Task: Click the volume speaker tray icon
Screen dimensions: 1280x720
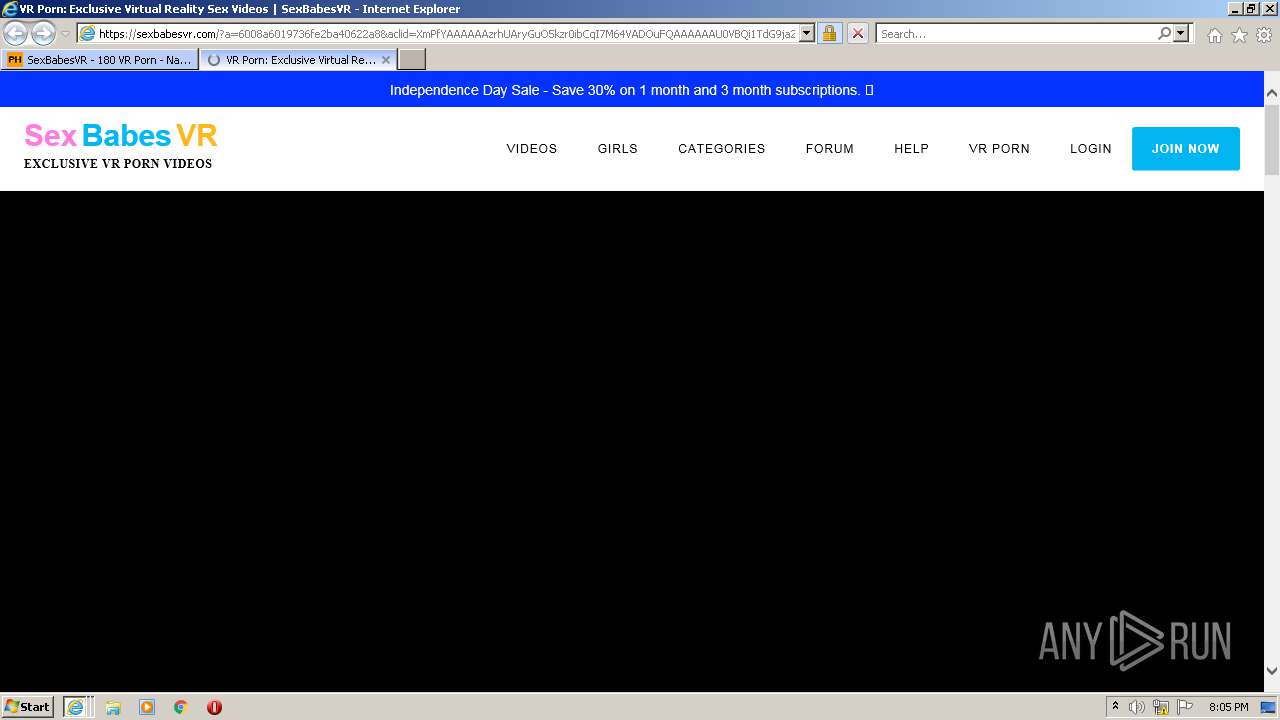Action: [1137, 707]
